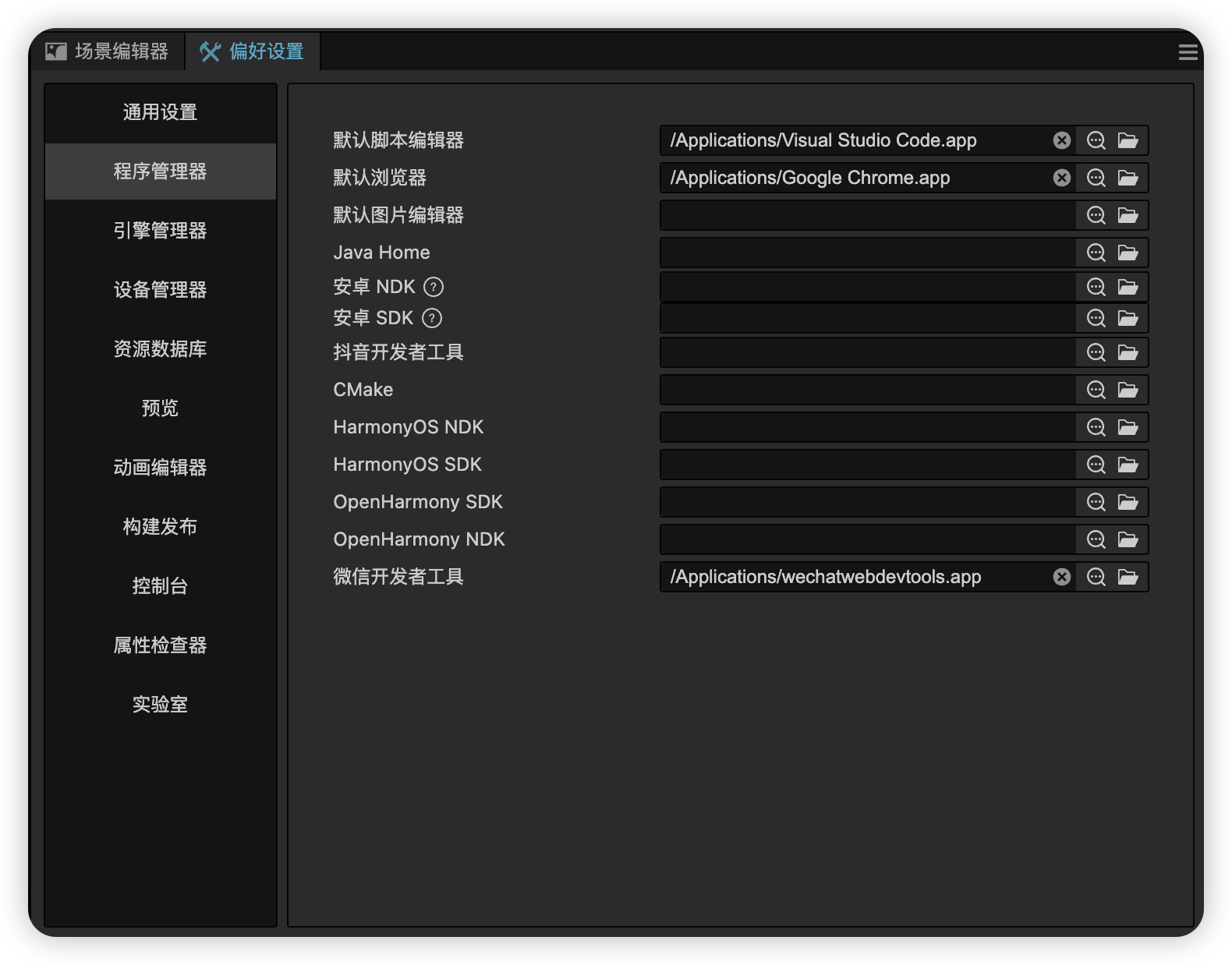Open folder browser for default browser path

[x=1128, y=178]
